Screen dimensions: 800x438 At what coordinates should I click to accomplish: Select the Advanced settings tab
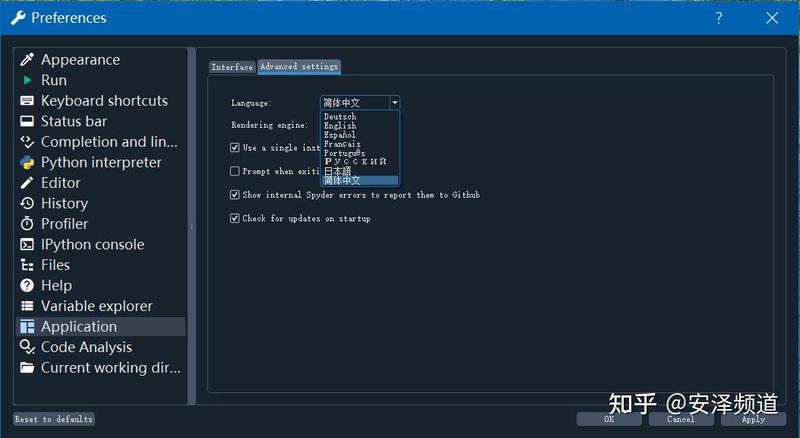299,66
